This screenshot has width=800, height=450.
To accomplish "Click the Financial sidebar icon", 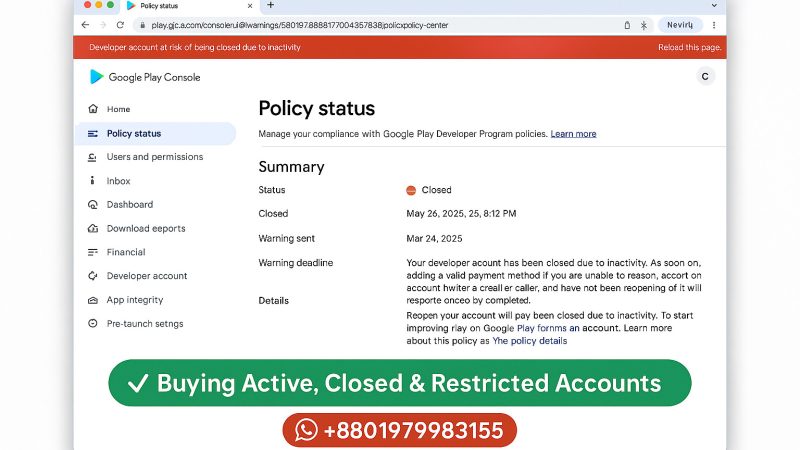I will click(93, 252).
